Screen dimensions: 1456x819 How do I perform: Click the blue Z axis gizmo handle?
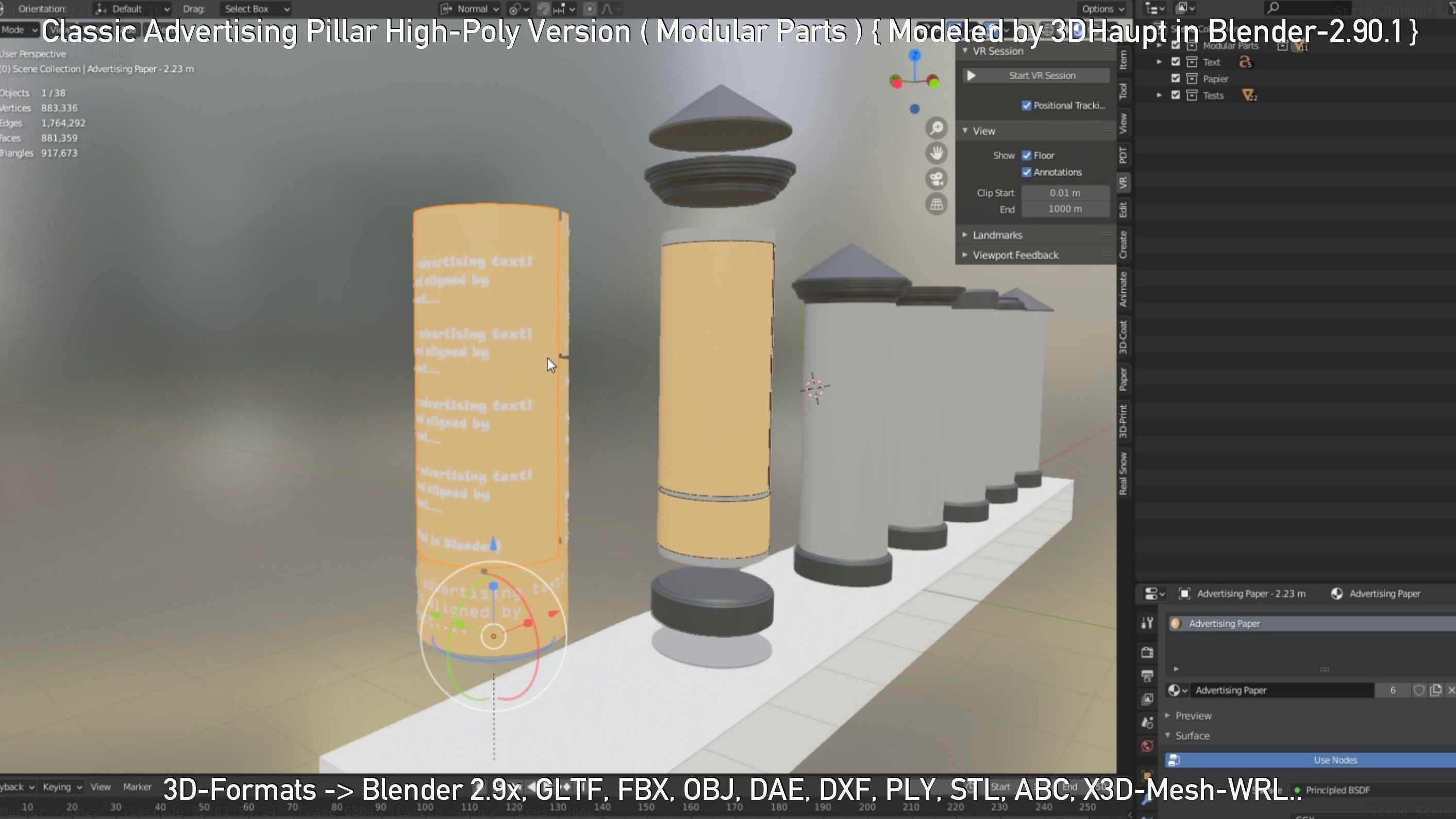tap(914, 55)
